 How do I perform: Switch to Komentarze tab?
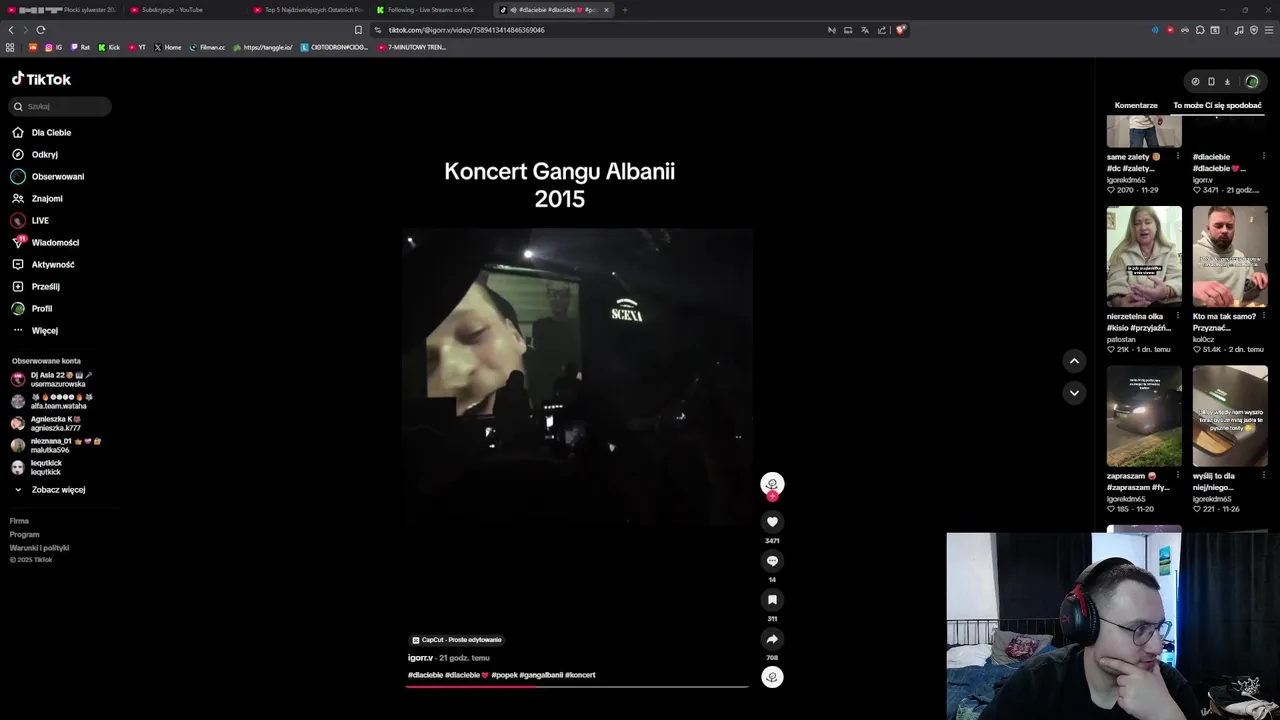(1136, 105)
